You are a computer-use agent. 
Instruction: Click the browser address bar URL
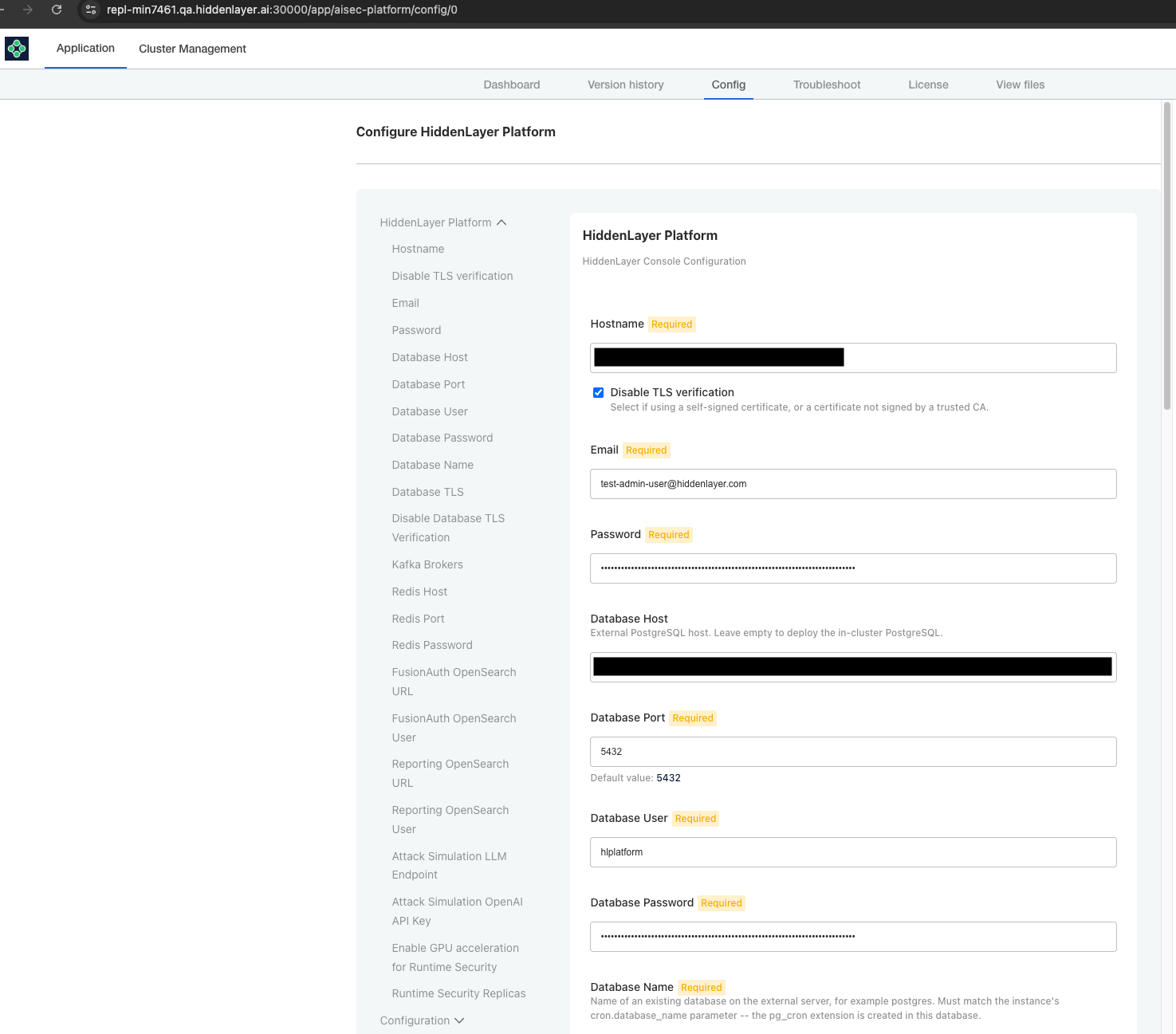(282, 10)
